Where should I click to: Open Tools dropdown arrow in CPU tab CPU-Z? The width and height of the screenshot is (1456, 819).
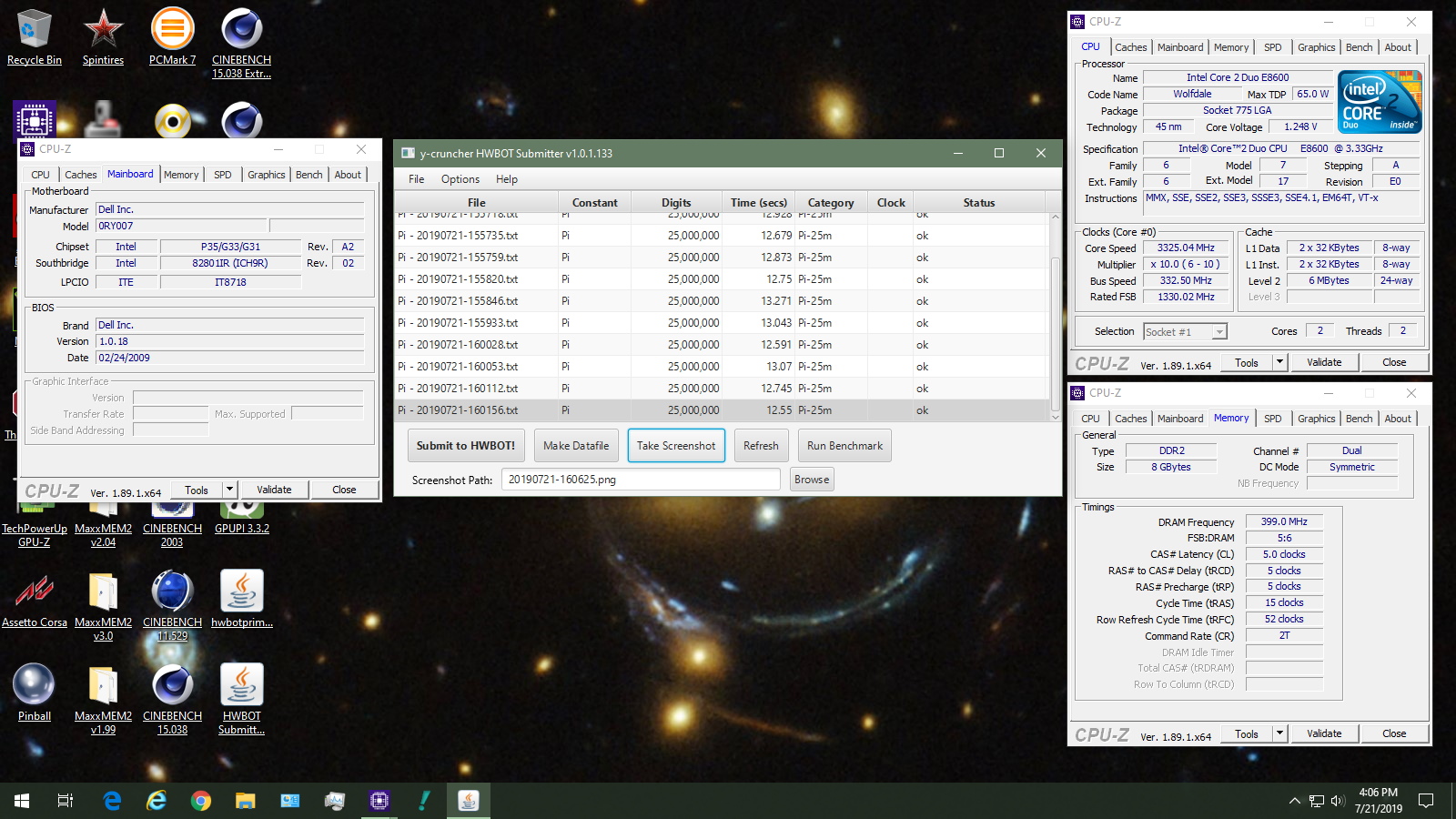[x=1279, y=362]
